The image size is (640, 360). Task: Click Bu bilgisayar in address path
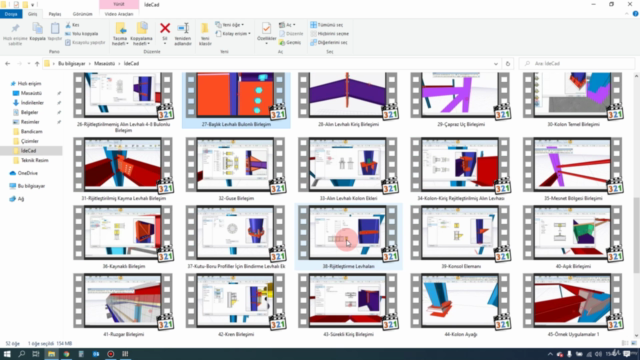click(71, 64)
